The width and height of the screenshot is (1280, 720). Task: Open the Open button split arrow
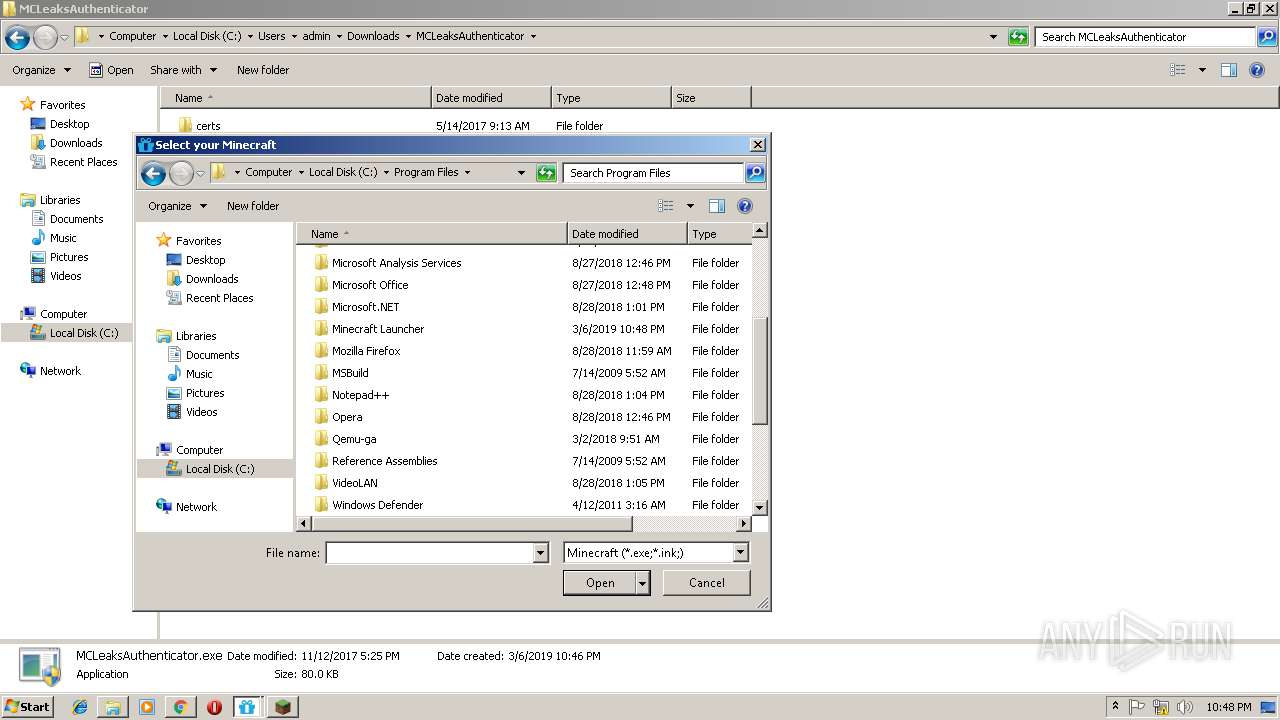[643, 583]
